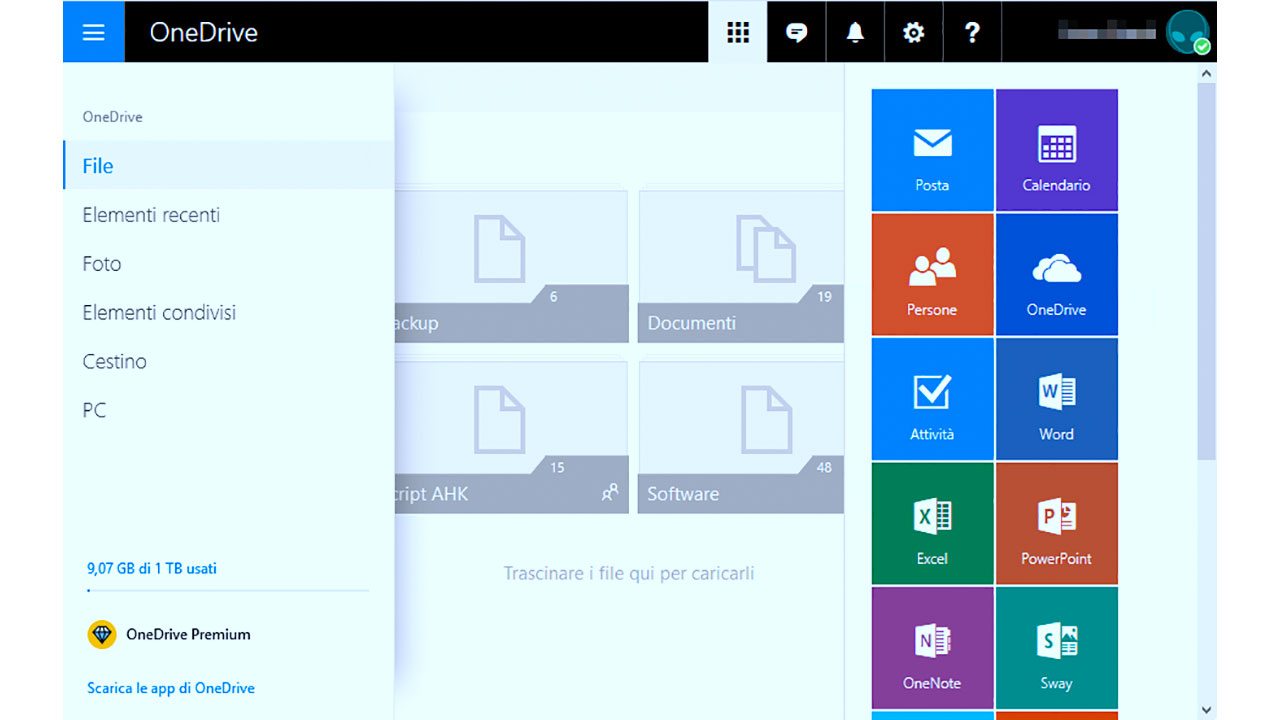
Task: Open the Posta mail app tile
Action: (932, 150)
